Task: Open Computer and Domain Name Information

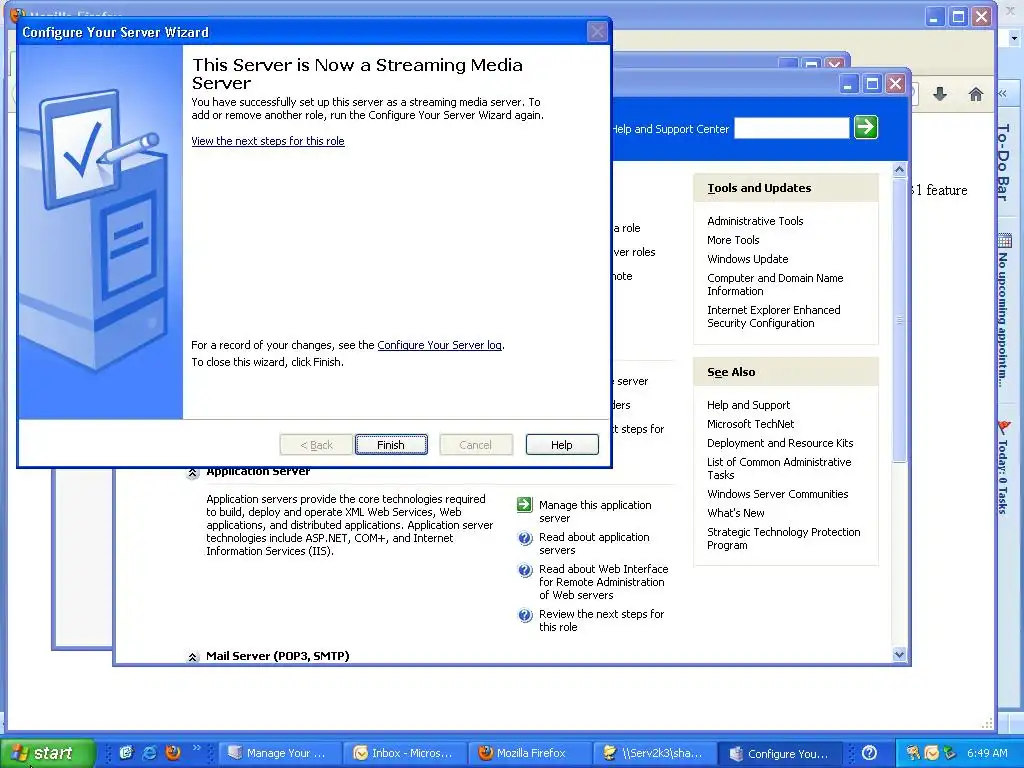Action: click(775, 284)
